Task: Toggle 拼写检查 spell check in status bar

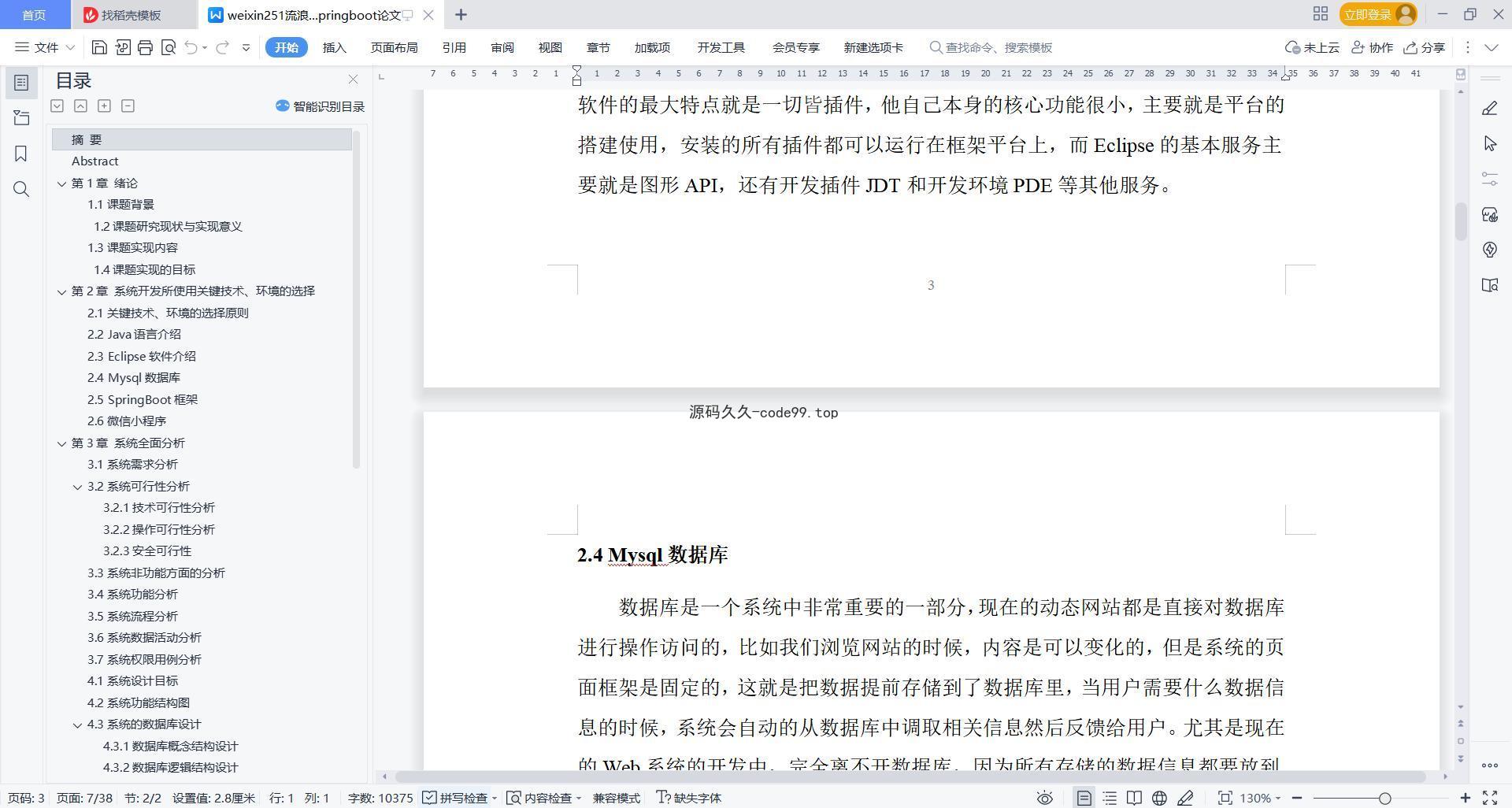Action: [456, 798]
